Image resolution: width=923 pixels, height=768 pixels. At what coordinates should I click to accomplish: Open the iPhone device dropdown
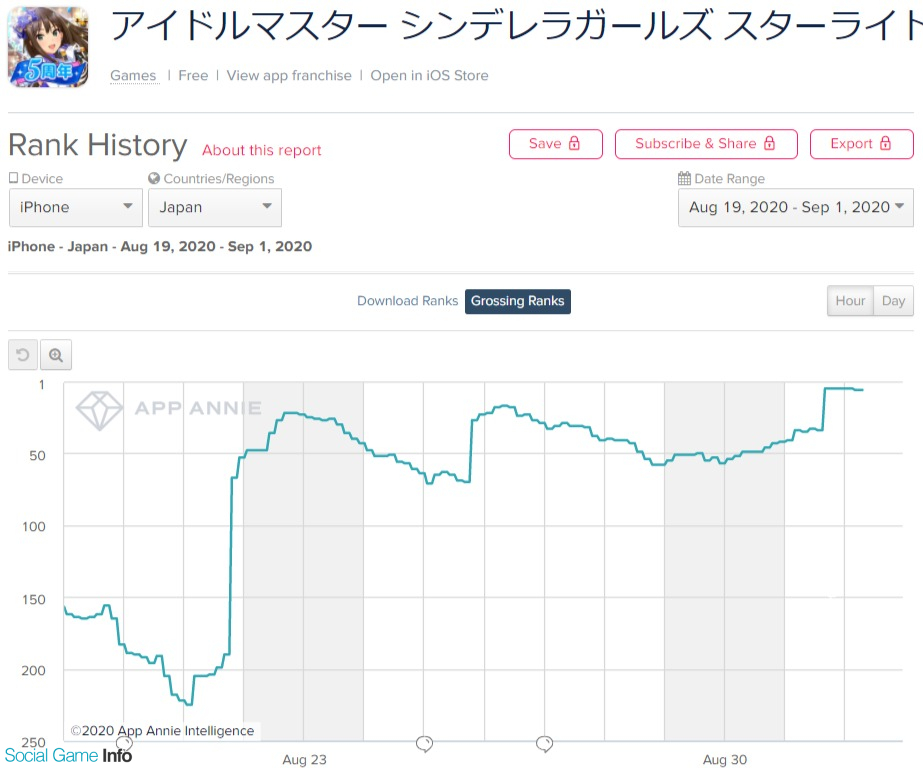[x=76, y=207]
